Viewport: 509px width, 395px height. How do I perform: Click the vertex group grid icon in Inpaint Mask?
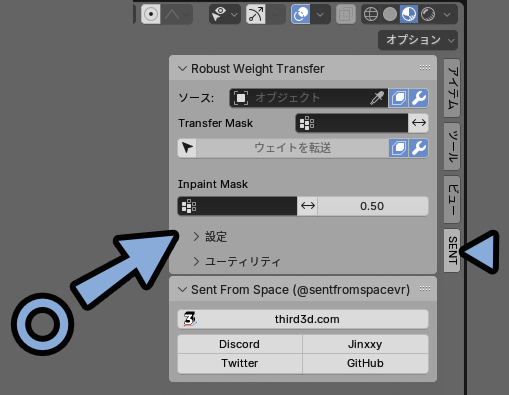(x=189, y=206)
